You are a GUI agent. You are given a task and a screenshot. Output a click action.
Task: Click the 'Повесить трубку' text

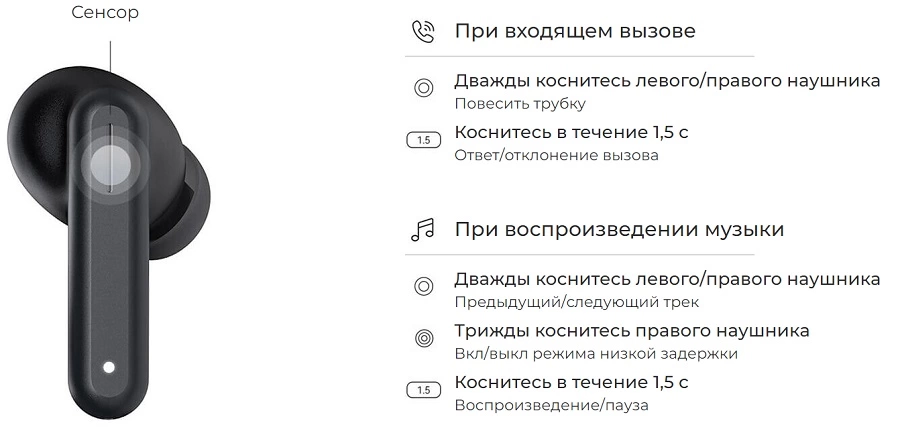coord(520,104)
